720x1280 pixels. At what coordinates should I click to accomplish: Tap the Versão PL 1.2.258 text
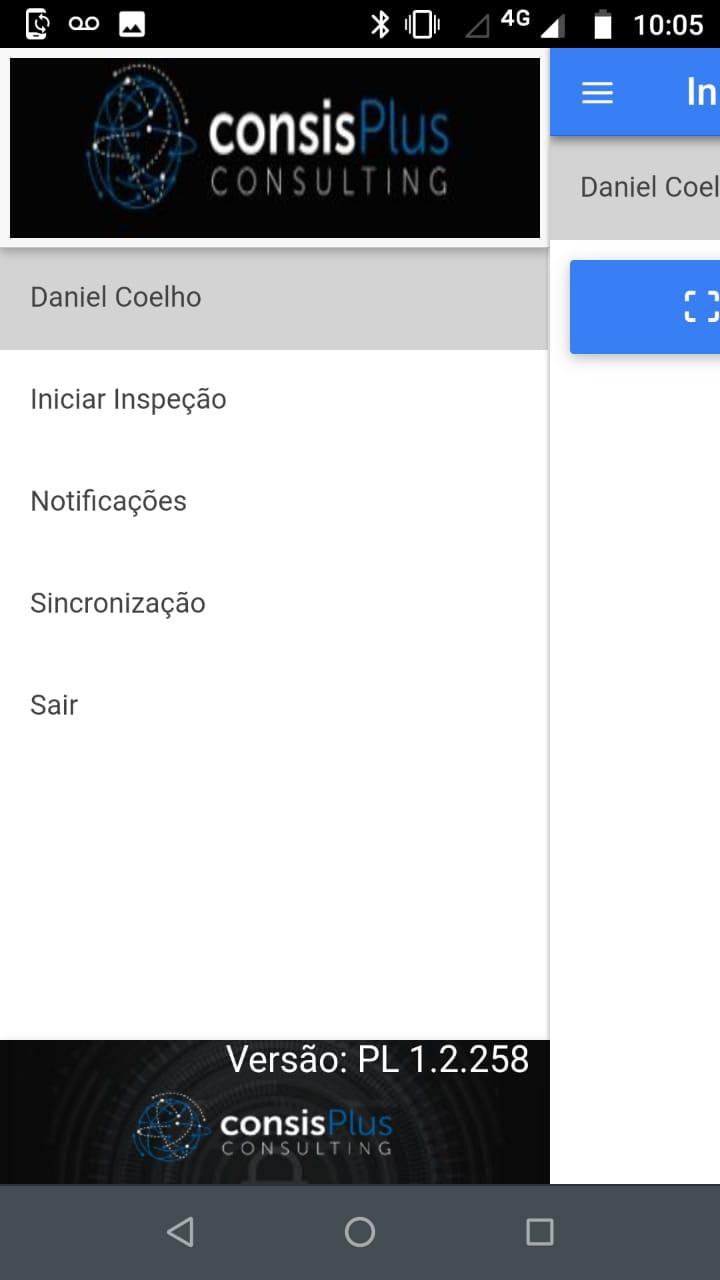pos(378,1060)
